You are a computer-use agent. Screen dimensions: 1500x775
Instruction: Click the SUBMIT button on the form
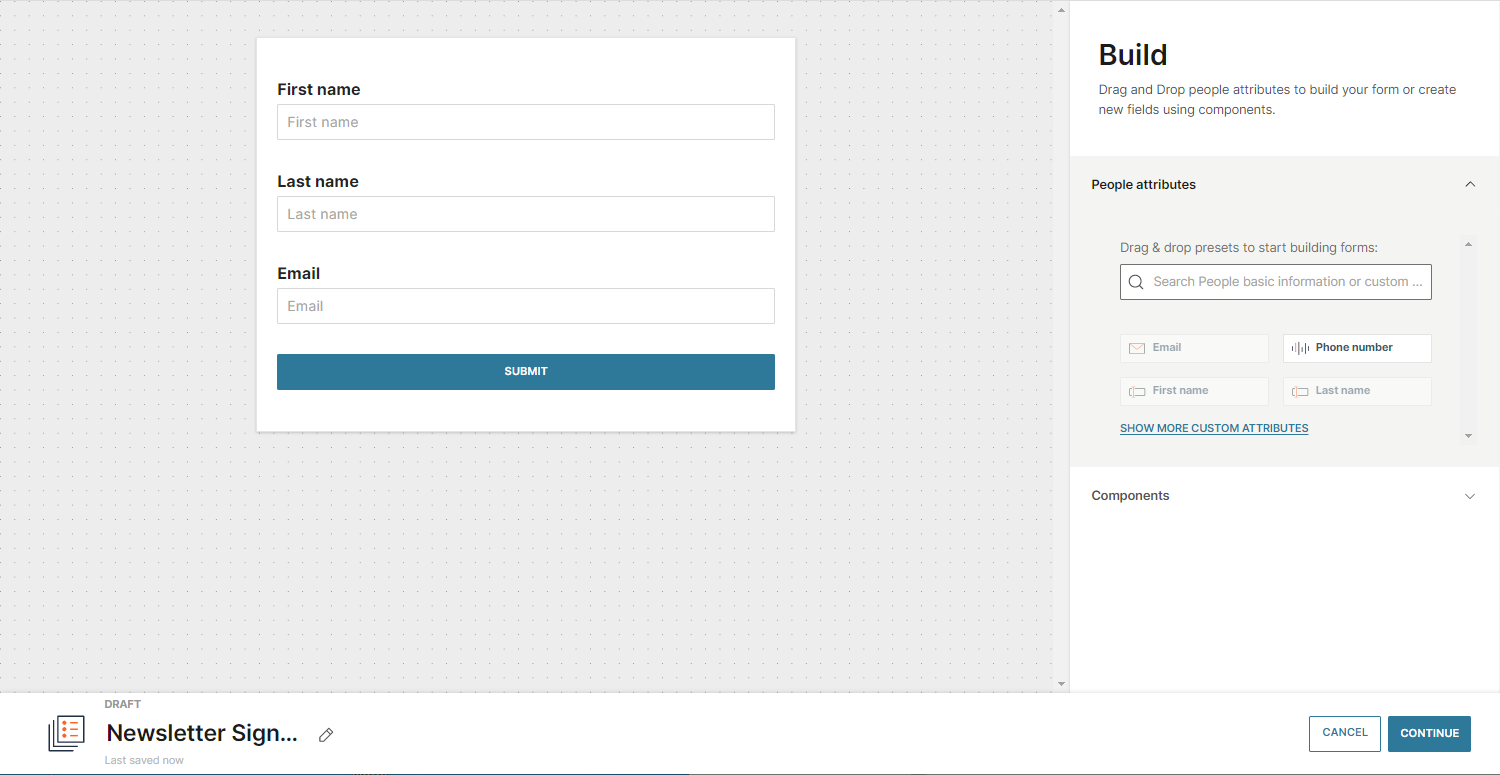[526, 372]
